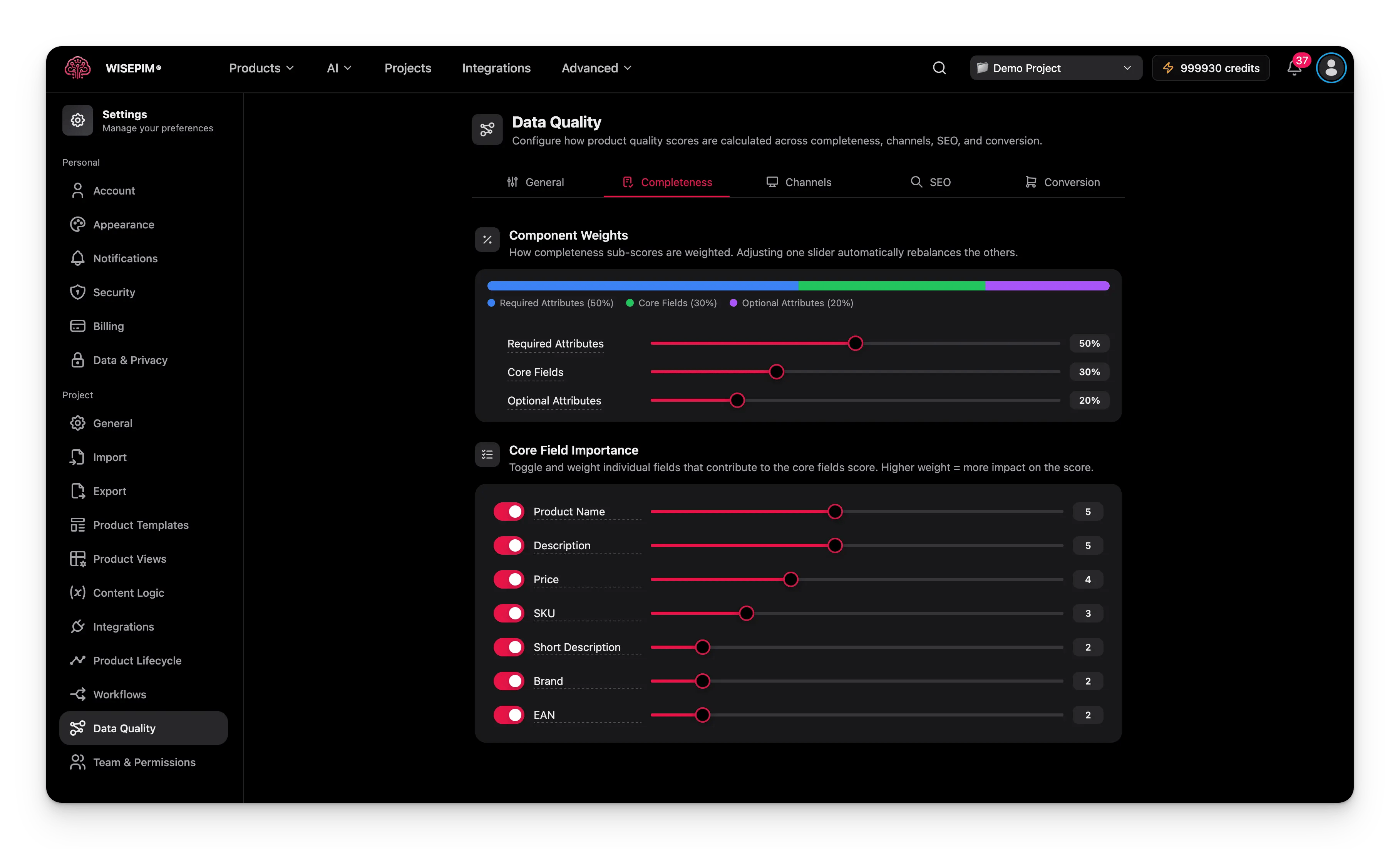Viewport: 1400px width, 849px height.
Task: Click the SKU importance slider handle
Action: 747,613
